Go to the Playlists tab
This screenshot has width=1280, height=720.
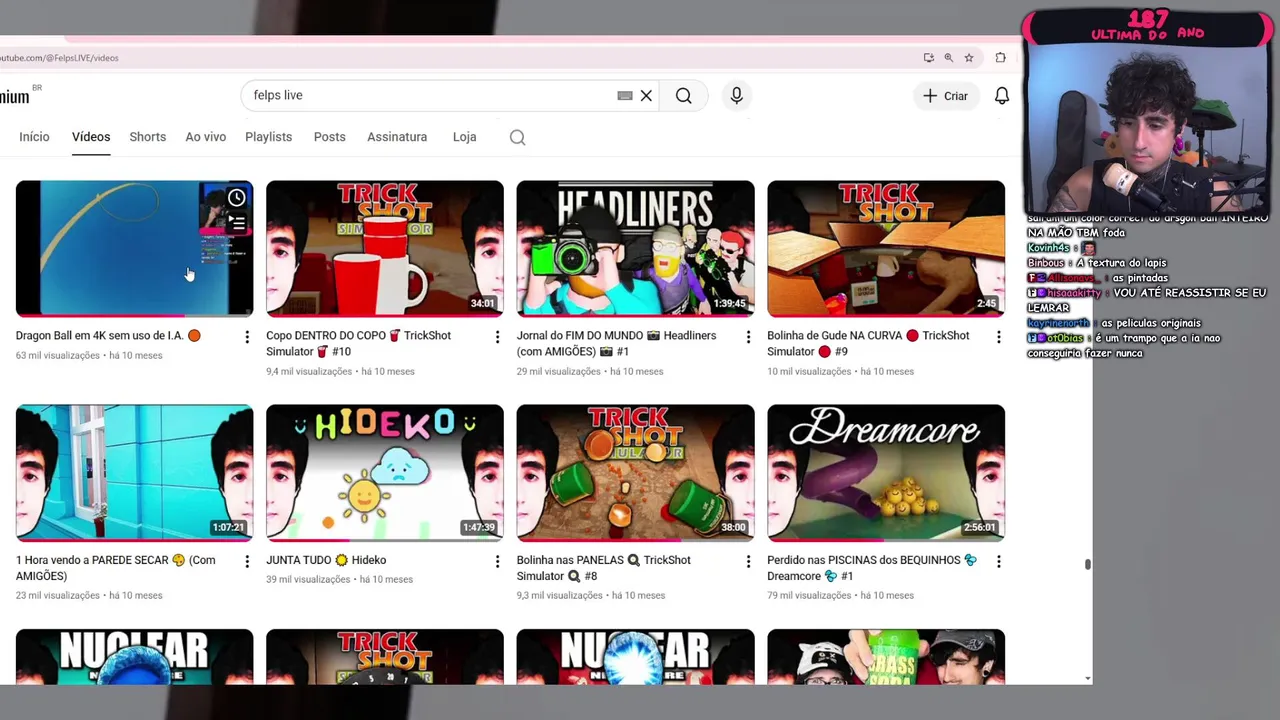point(268,137)
